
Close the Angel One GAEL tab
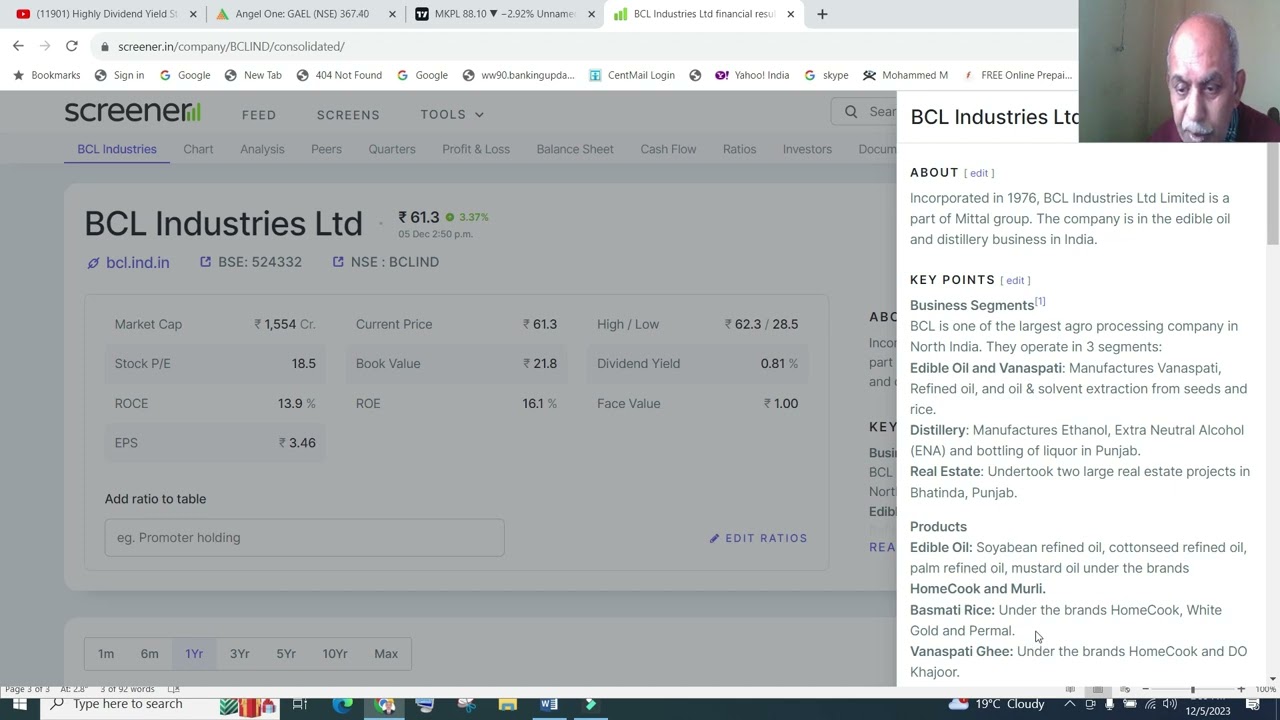pos(392,14)
